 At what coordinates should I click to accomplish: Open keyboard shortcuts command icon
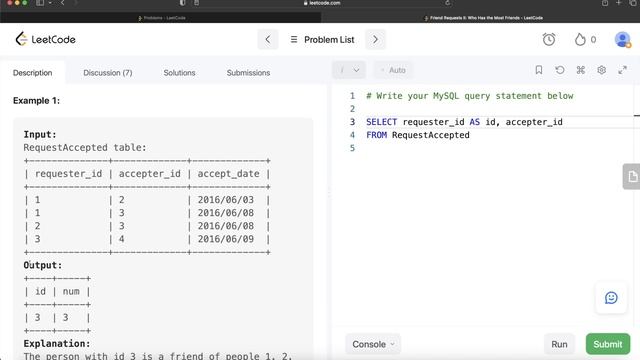point(580,70)
